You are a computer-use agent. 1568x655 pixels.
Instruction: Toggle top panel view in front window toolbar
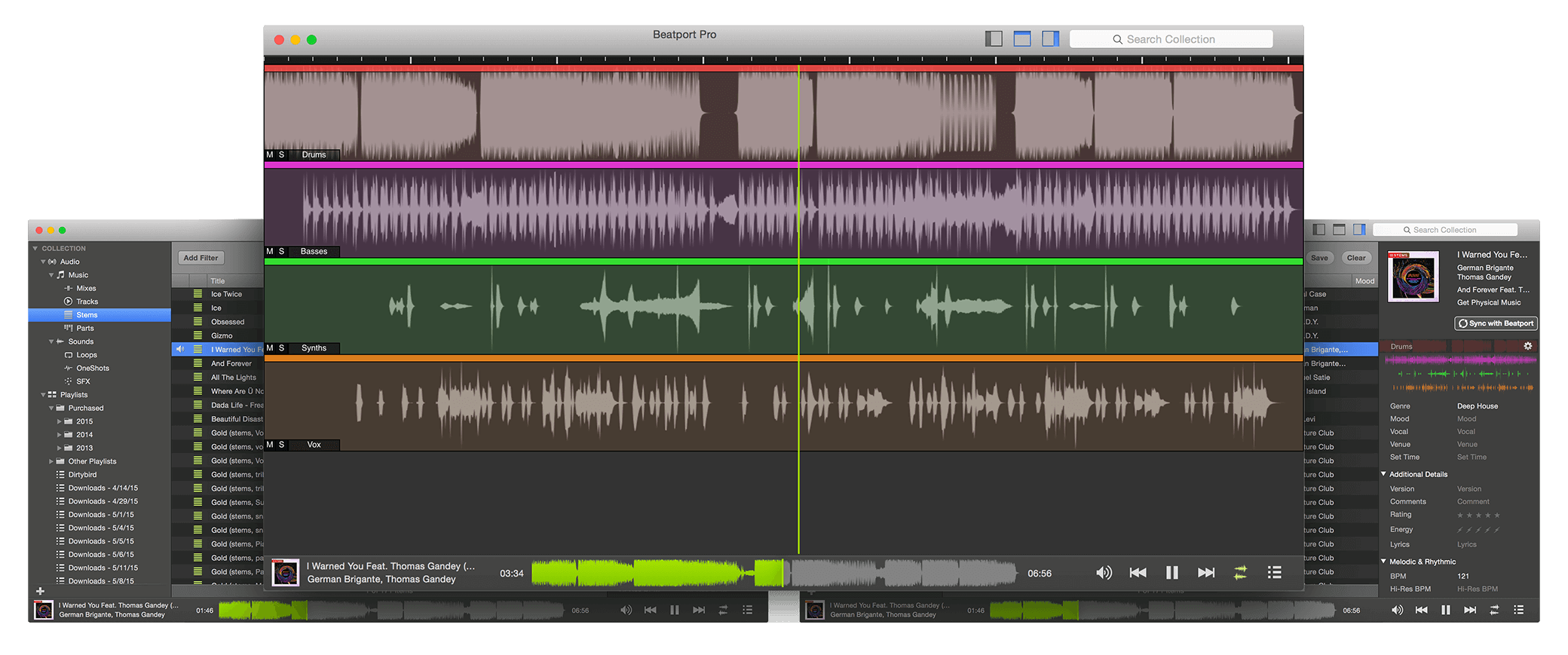[x=1022, y=38]
